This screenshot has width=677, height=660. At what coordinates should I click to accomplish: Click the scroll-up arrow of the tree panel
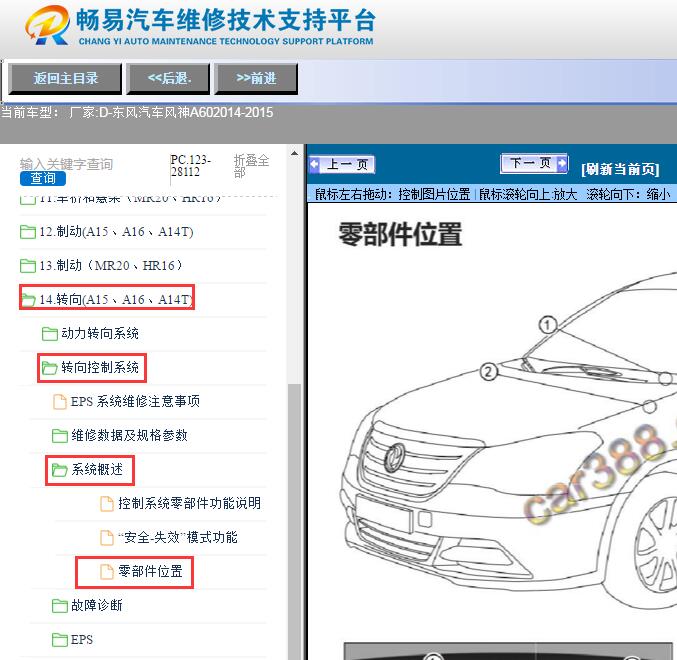(294, 153)
